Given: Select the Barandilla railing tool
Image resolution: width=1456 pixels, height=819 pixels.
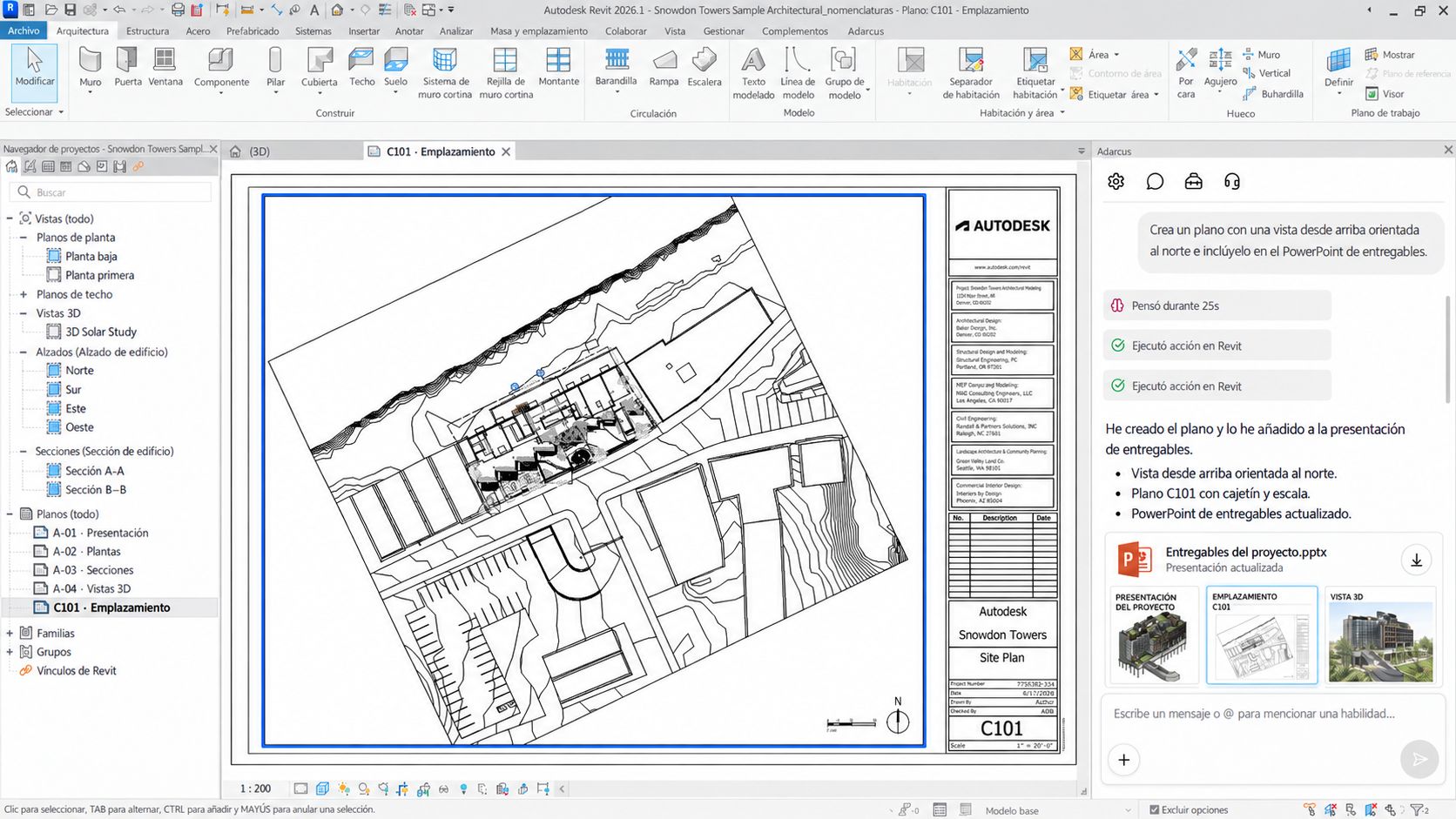Looking at the screenshot, I should pyautogui.click(x=616, y=68).
